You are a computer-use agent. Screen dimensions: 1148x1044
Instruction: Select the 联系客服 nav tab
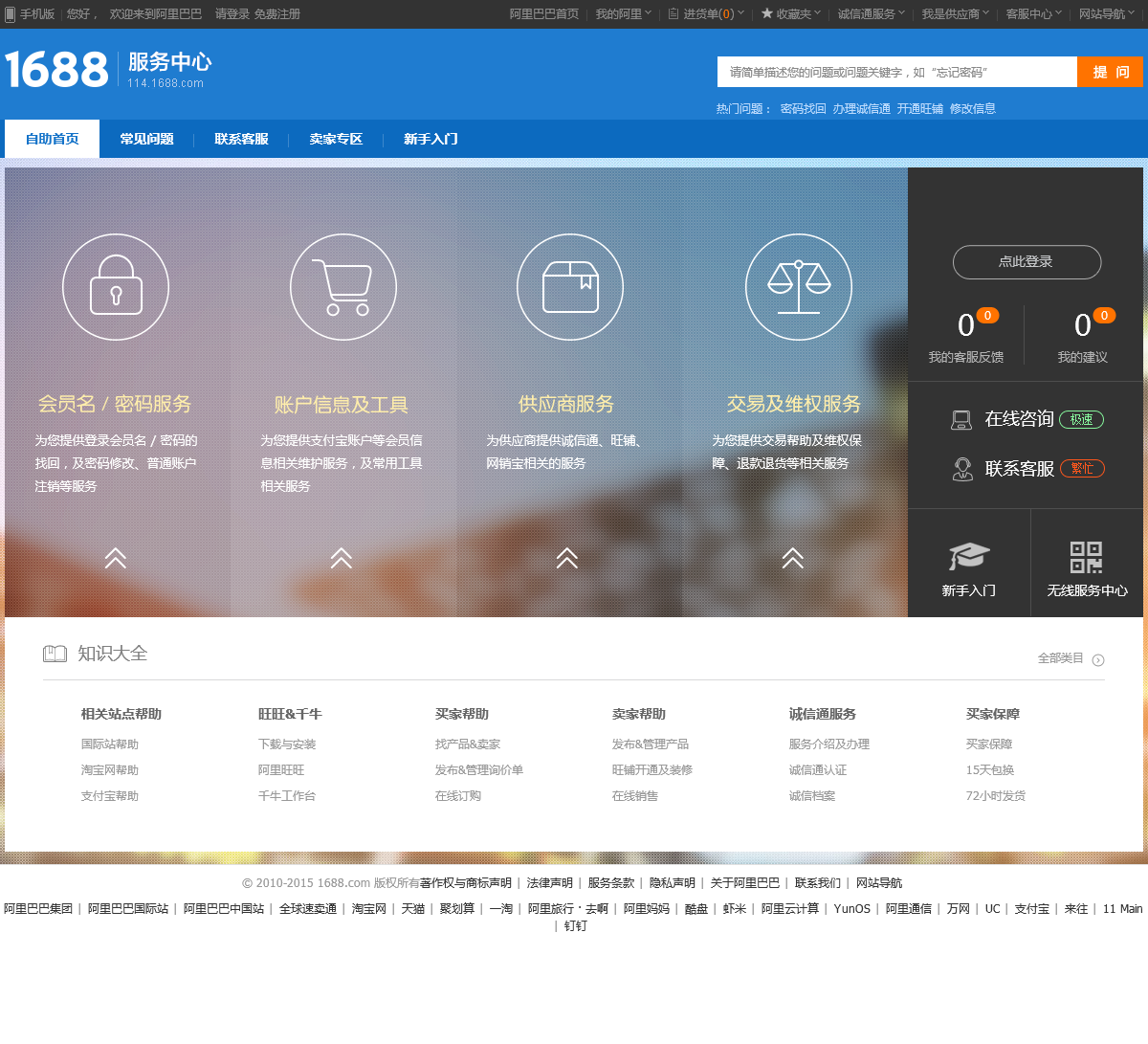[x=241, y=139]
